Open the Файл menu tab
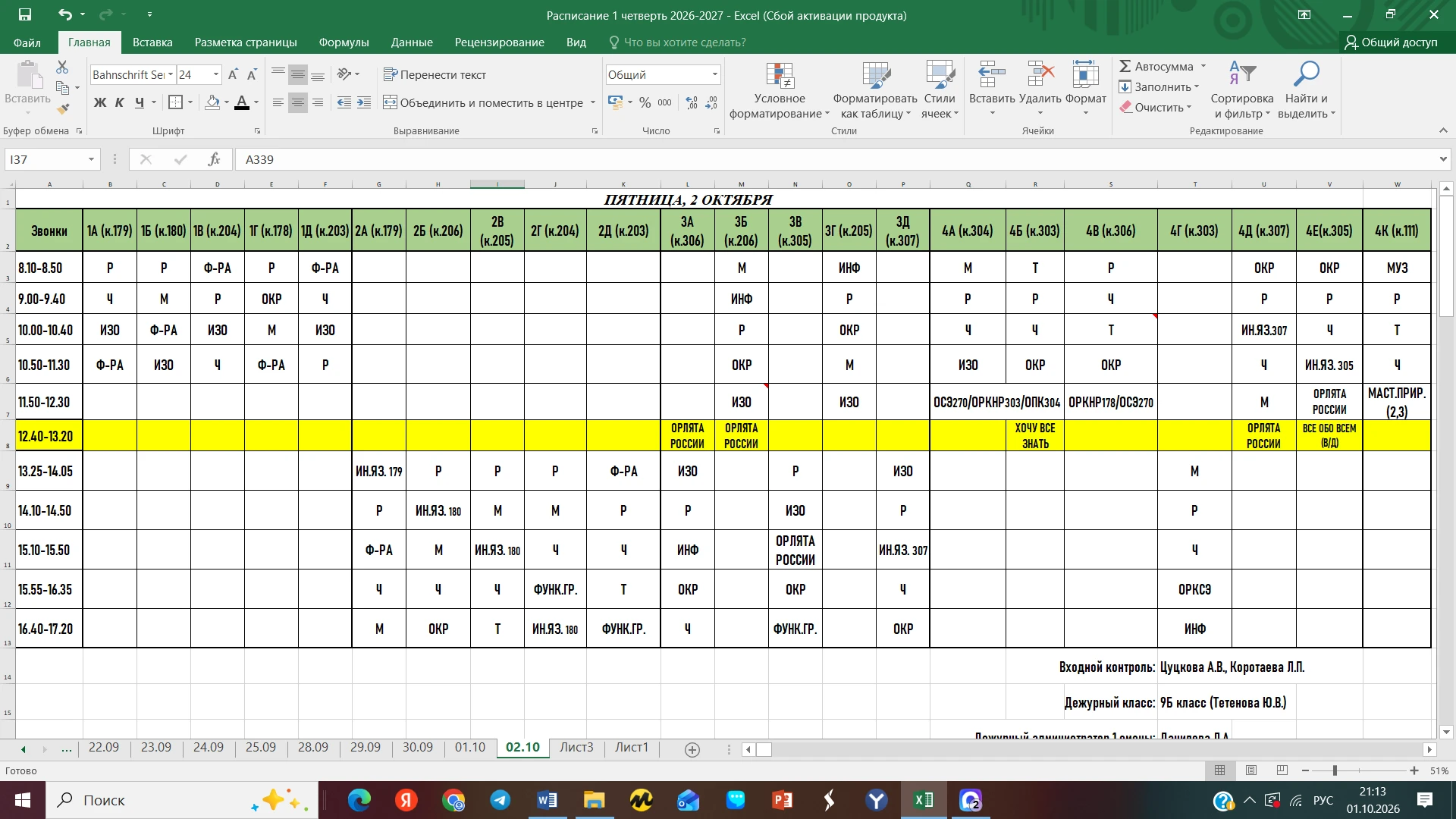Viewport: 1456px width, 819px height. click(27, 42)
